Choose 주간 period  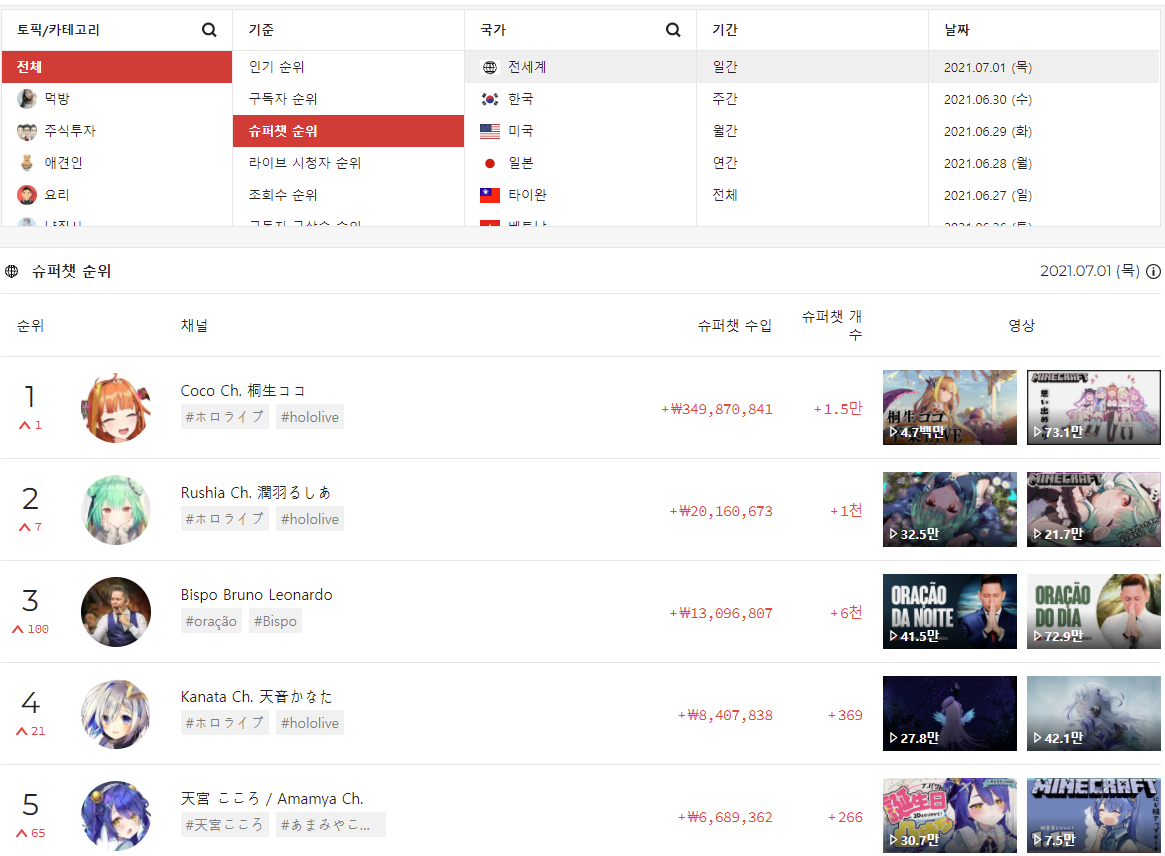812,99
